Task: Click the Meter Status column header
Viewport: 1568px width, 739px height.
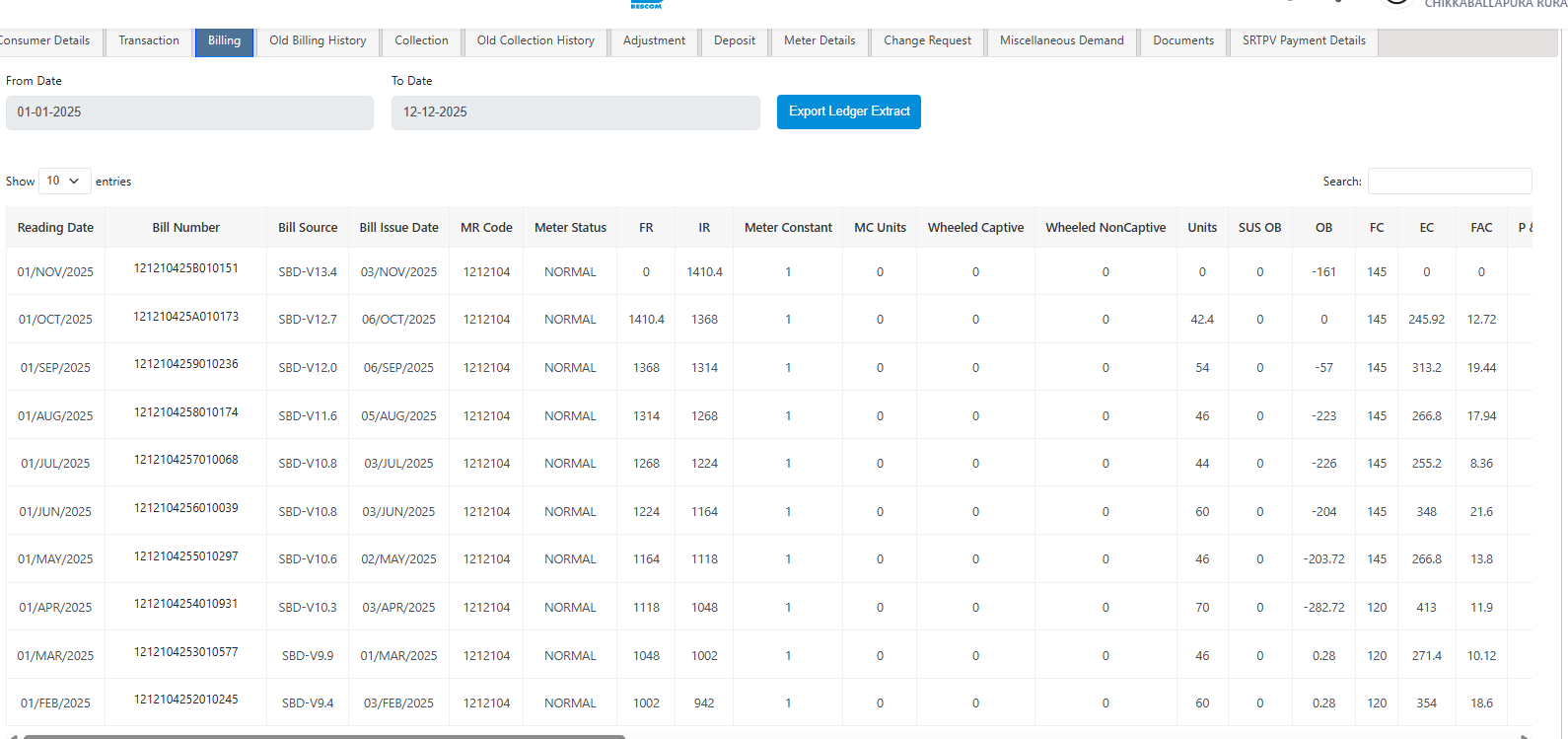Action: pyautogui.click(x=570, y=228)
